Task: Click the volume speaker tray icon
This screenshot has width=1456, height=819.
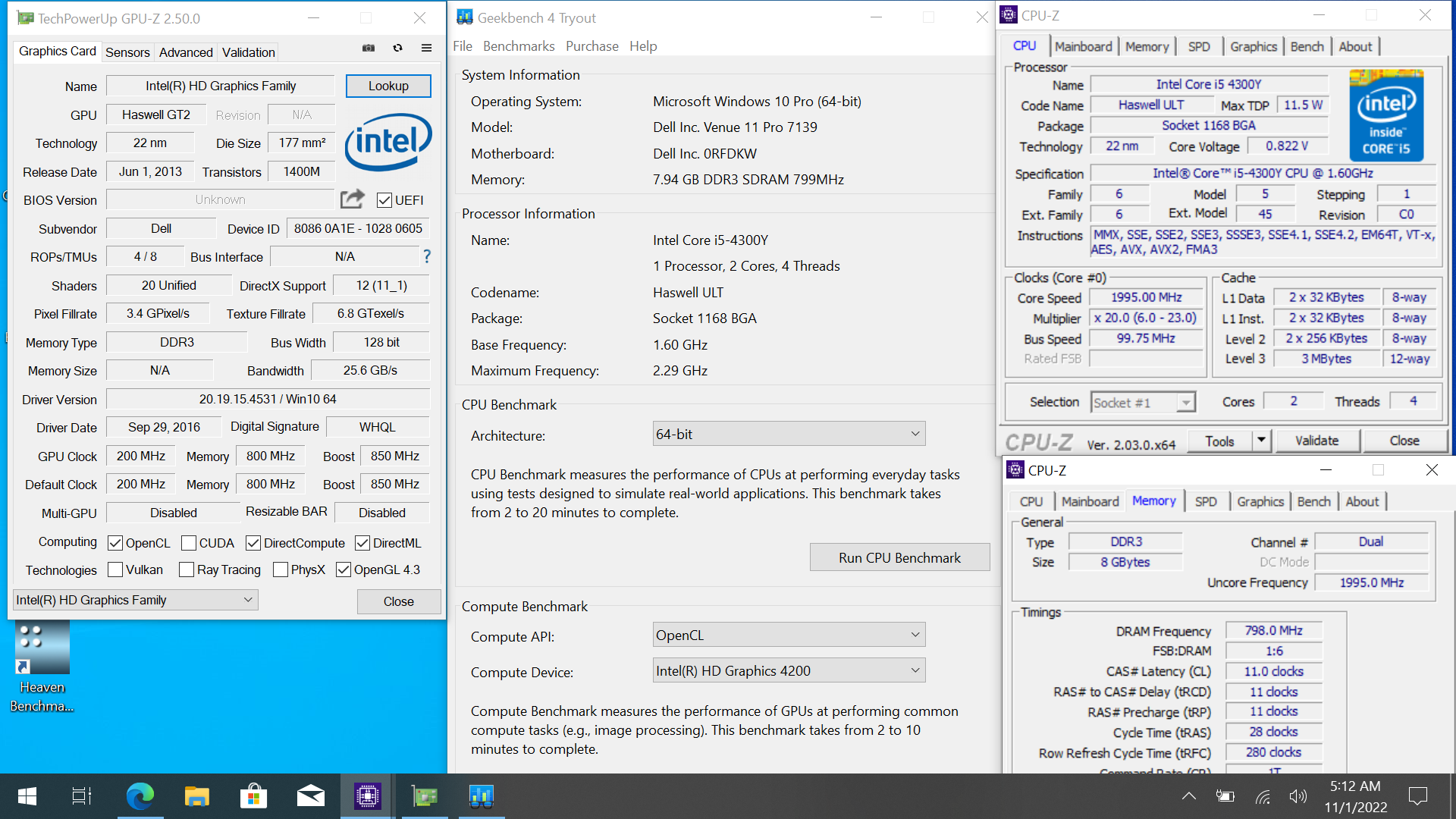Action: coord(1298,796)
